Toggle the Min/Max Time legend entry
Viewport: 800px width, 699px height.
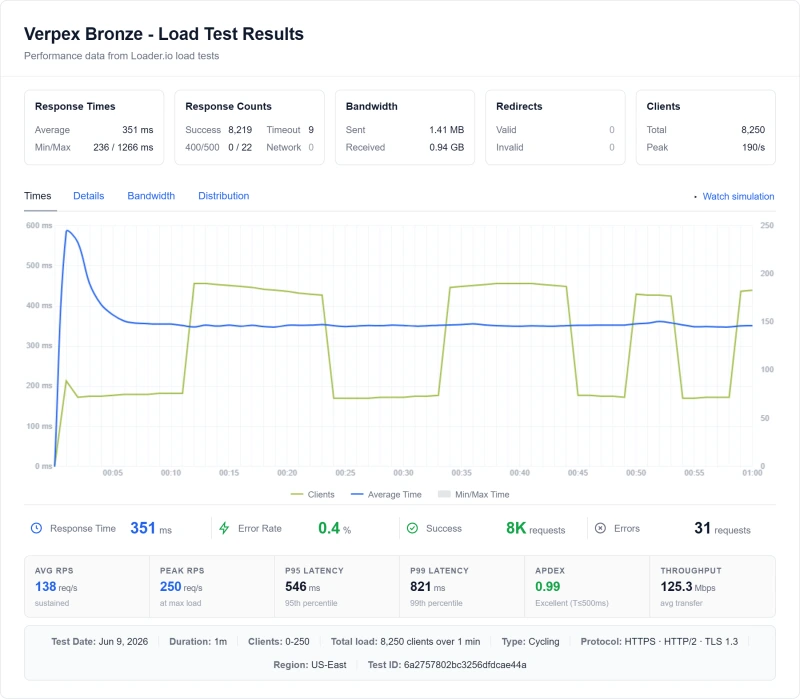click(473, 494)
